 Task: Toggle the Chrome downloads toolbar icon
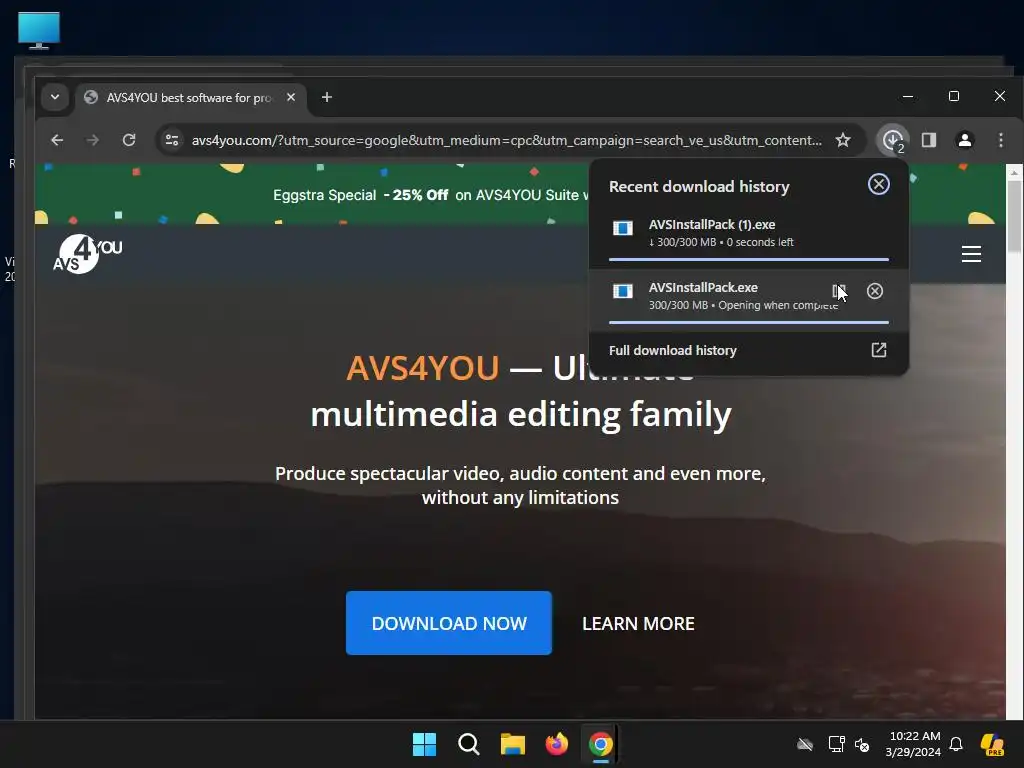point(893,140)
